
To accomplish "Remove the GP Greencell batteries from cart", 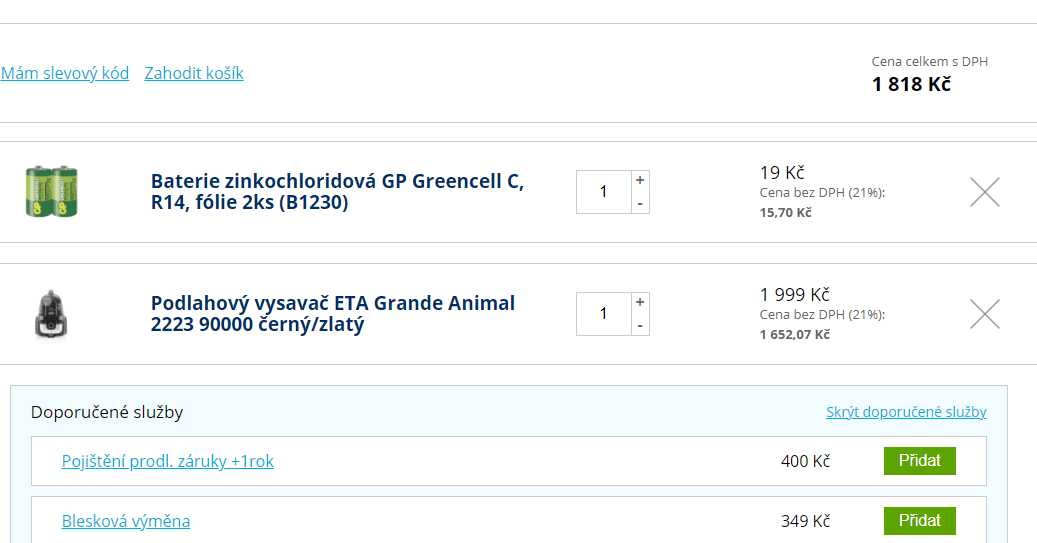I will [x=985, y=192].
